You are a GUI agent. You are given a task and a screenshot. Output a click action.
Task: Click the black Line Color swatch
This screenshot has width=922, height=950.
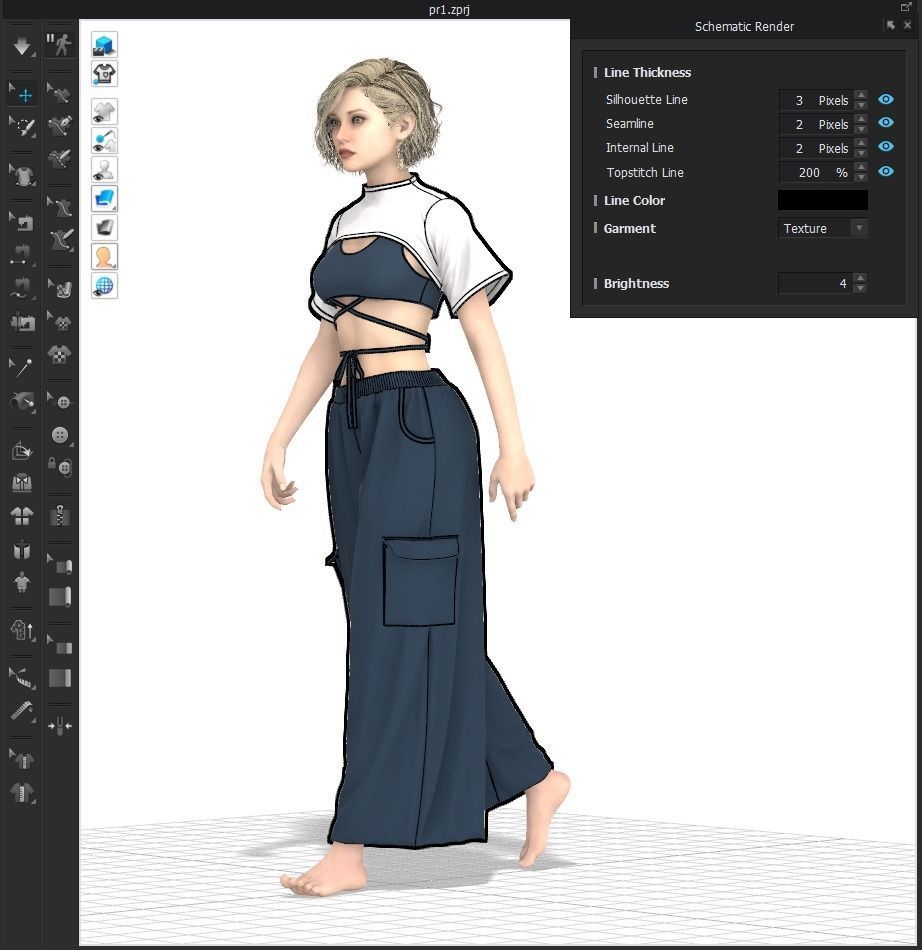[822, 200]
